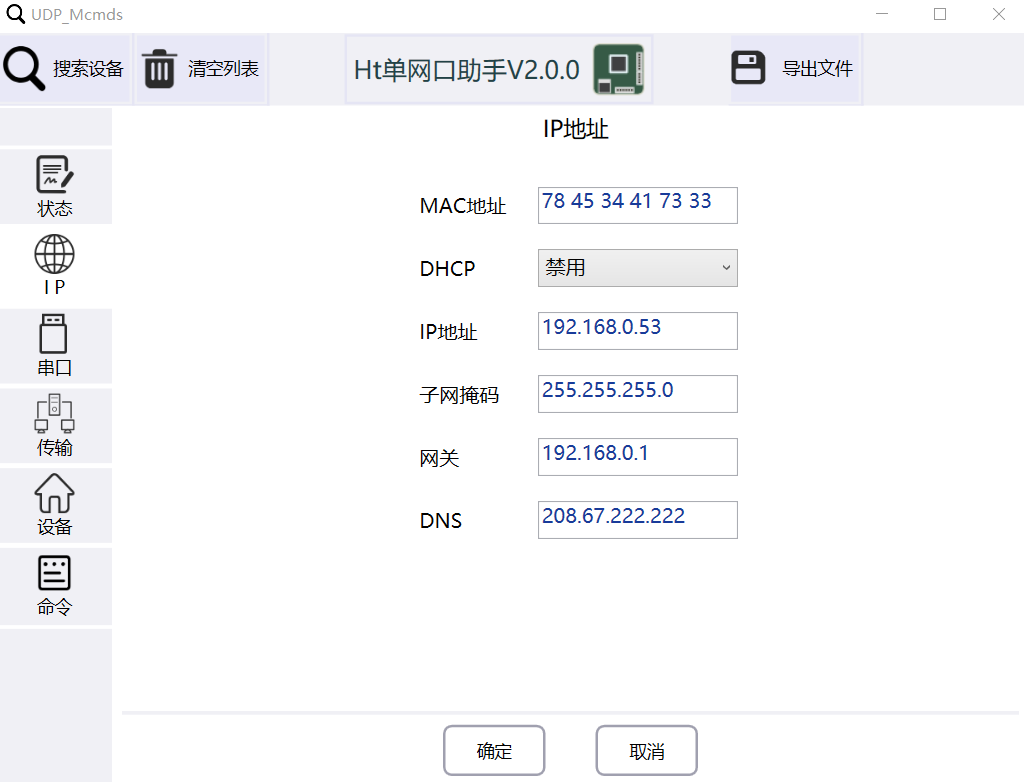The image size is (1024, 782).
Task: Edit the DNS field 208.67.222.222
Action: (637, 520)
